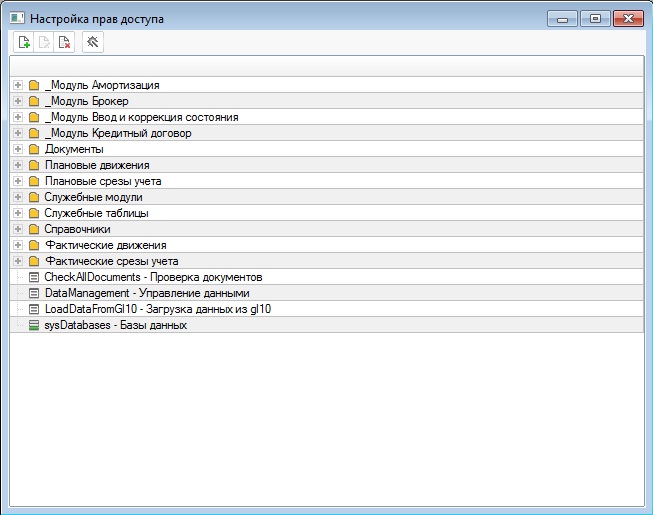Click the folder icon next to Документы
This screenshot has height=515, width=653.
(x=34, y=149)
